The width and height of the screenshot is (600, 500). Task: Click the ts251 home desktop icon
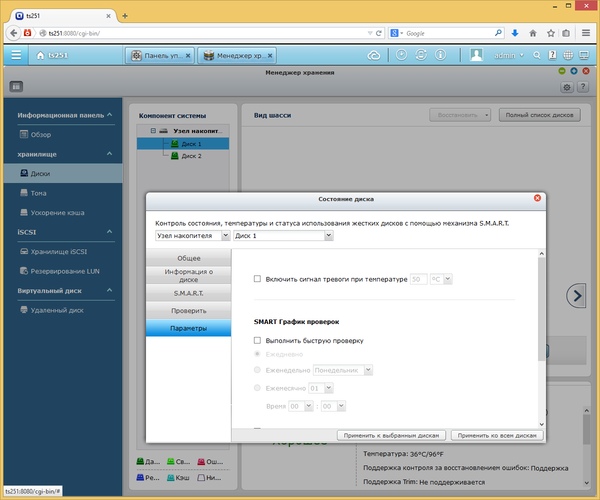point(54,55)
